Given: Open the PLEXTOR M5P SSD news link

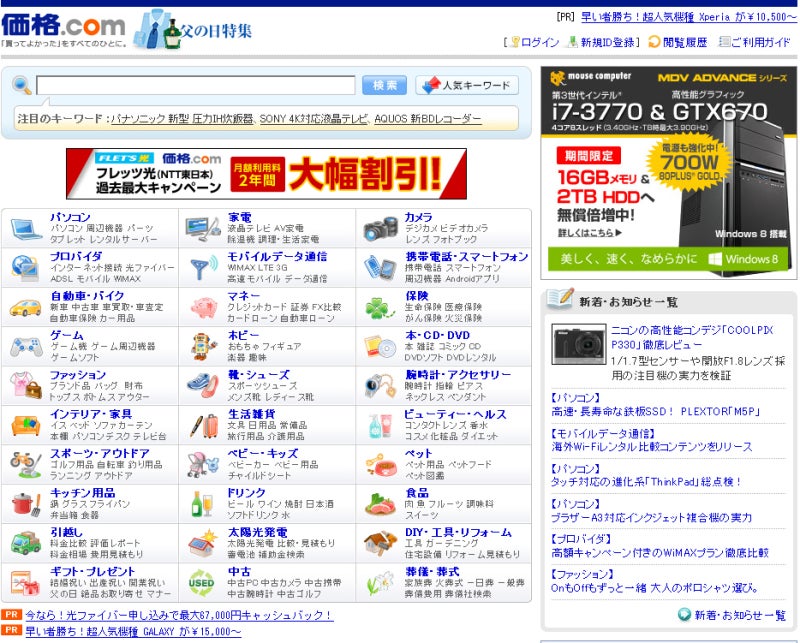Looking at the screenshot, I should point(656,411).
